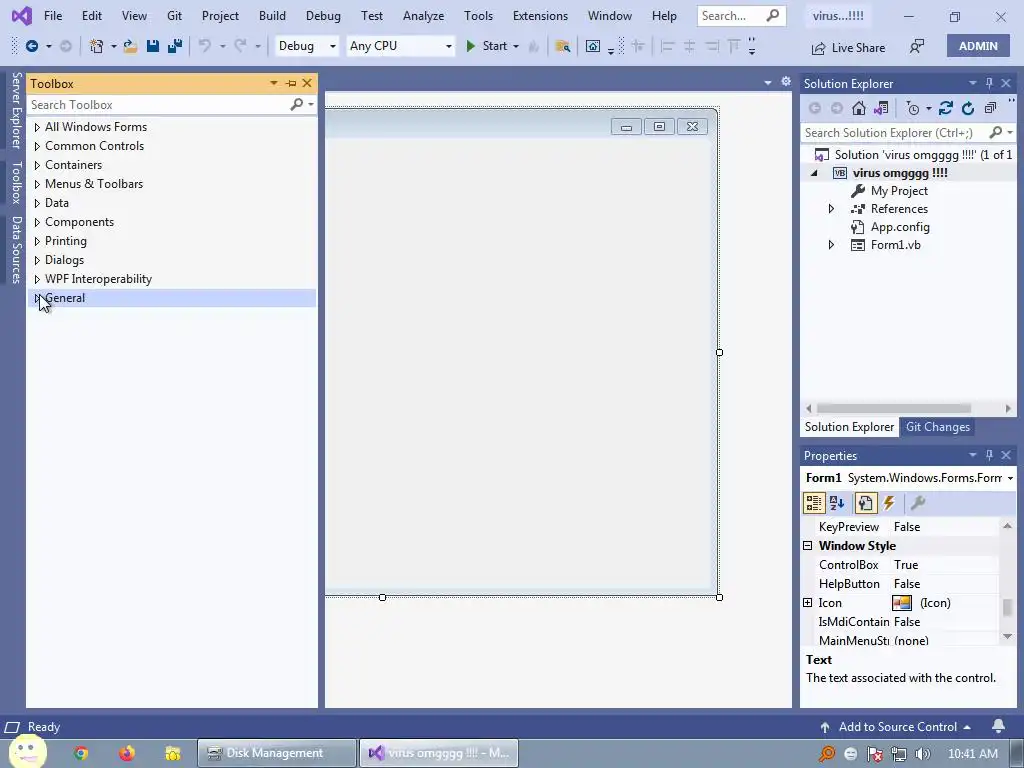Switch to the Git Changes tab
The height and width of the screenshot is (768, 1024).
938,426
